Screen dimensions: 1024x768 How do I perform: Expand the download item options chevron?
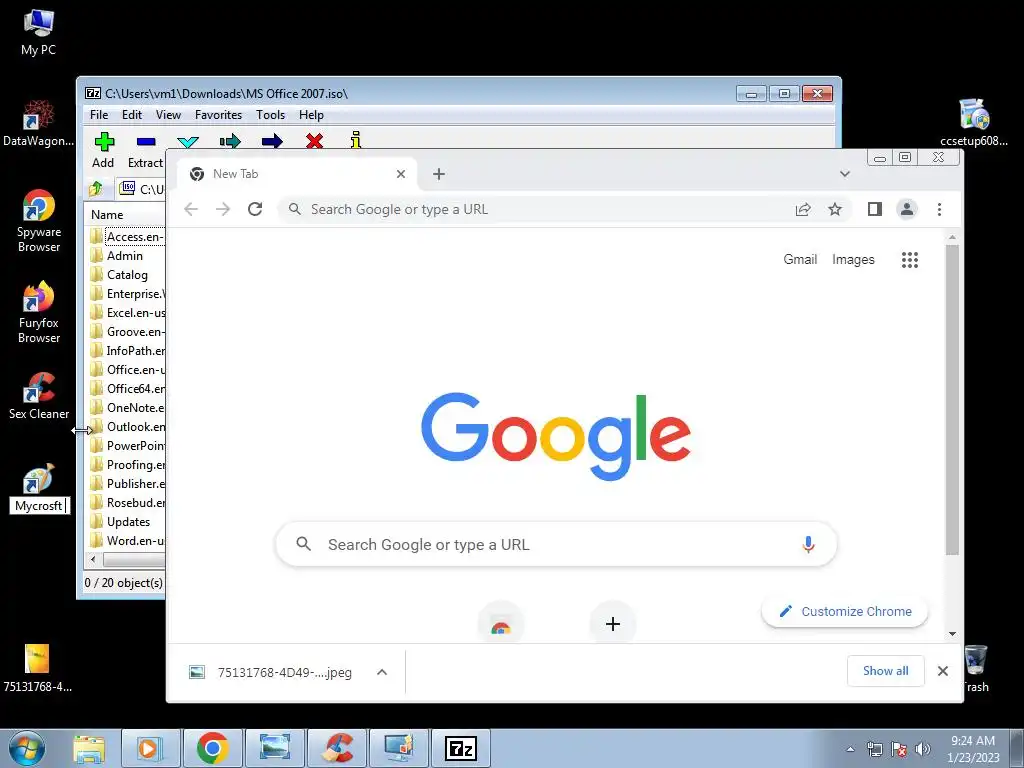point(382,672)
